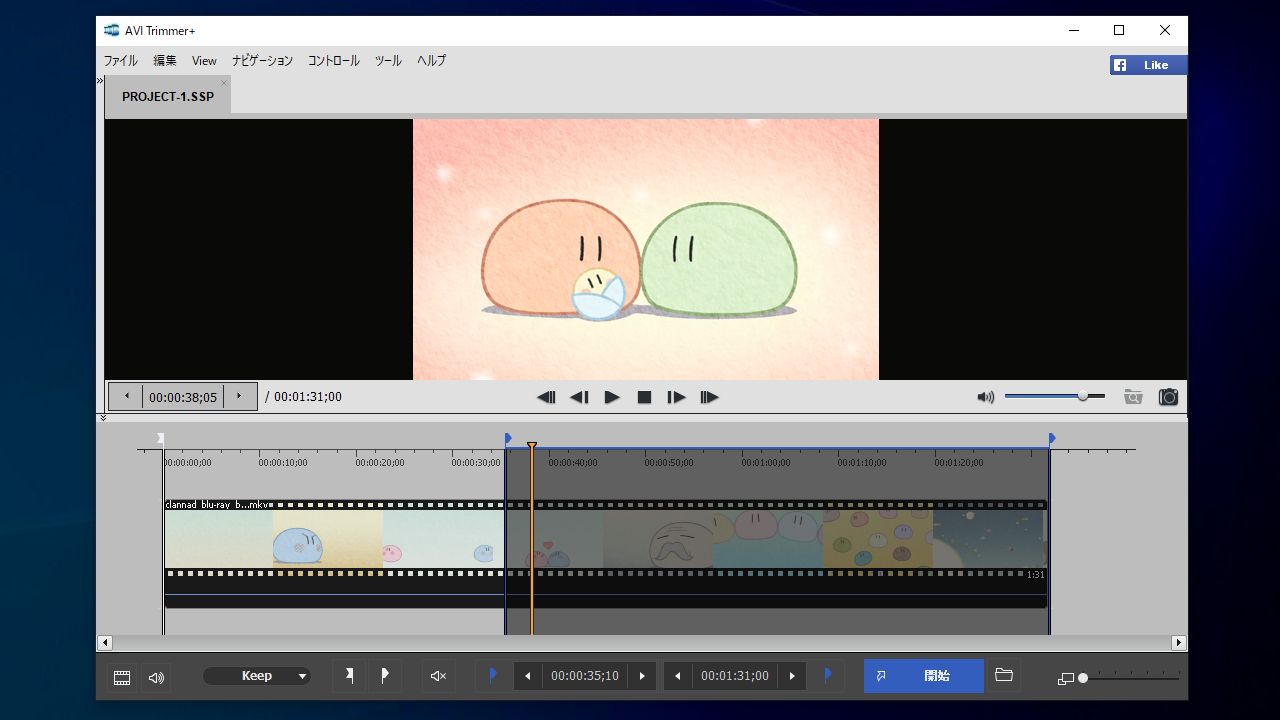Set right marker flag button
The image size is (1280, 720).
coord(384,676)
